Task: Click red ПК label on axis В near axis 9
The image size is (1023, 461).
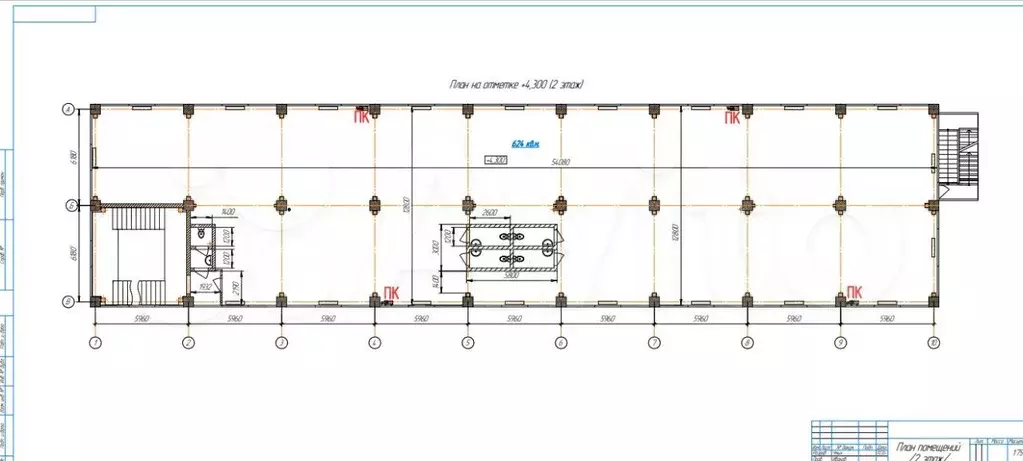Action: click(x=854, y=292)
